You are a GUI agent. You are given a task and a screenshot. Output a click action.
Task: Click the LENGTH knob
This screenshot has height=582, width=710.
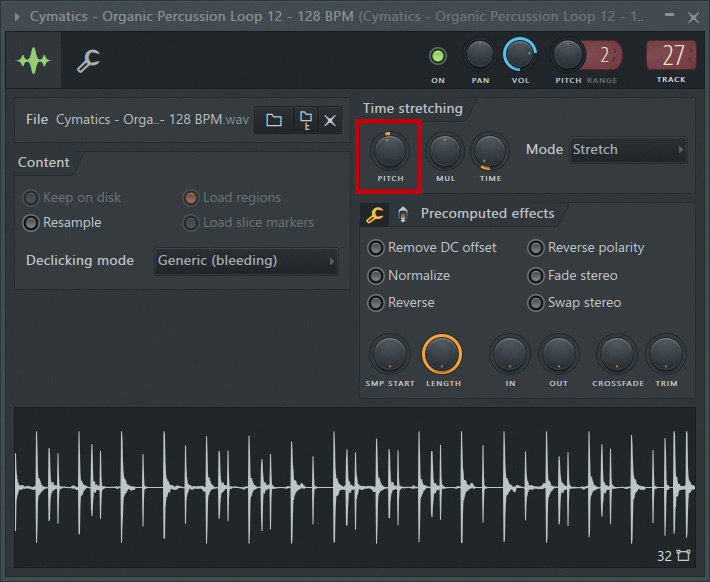442,354
